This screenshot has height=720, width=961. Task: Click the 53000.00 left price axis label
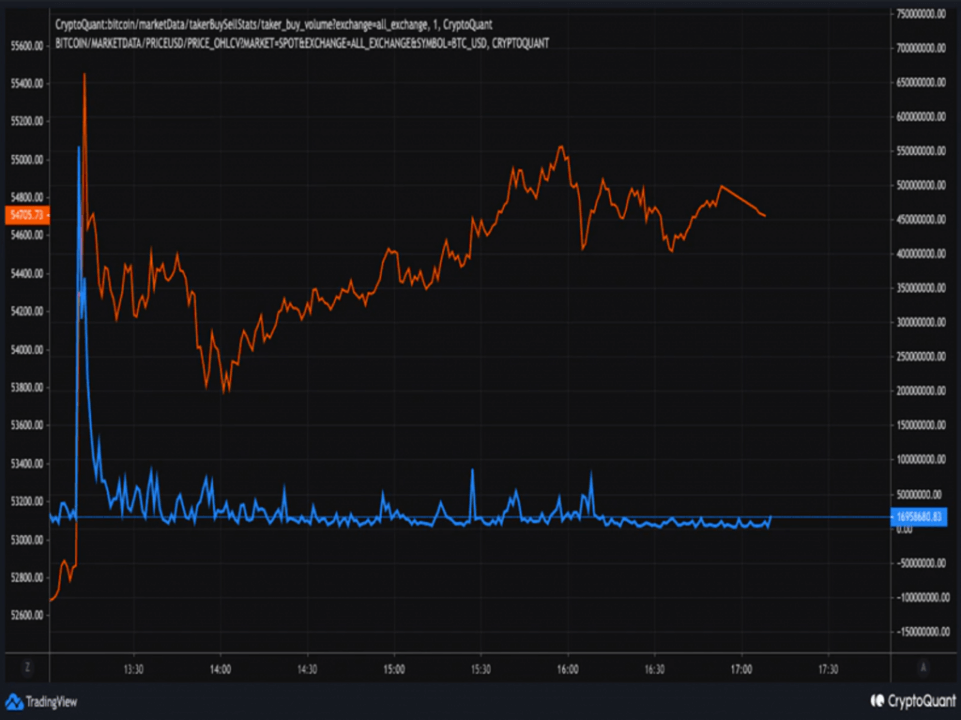[26, 540]
